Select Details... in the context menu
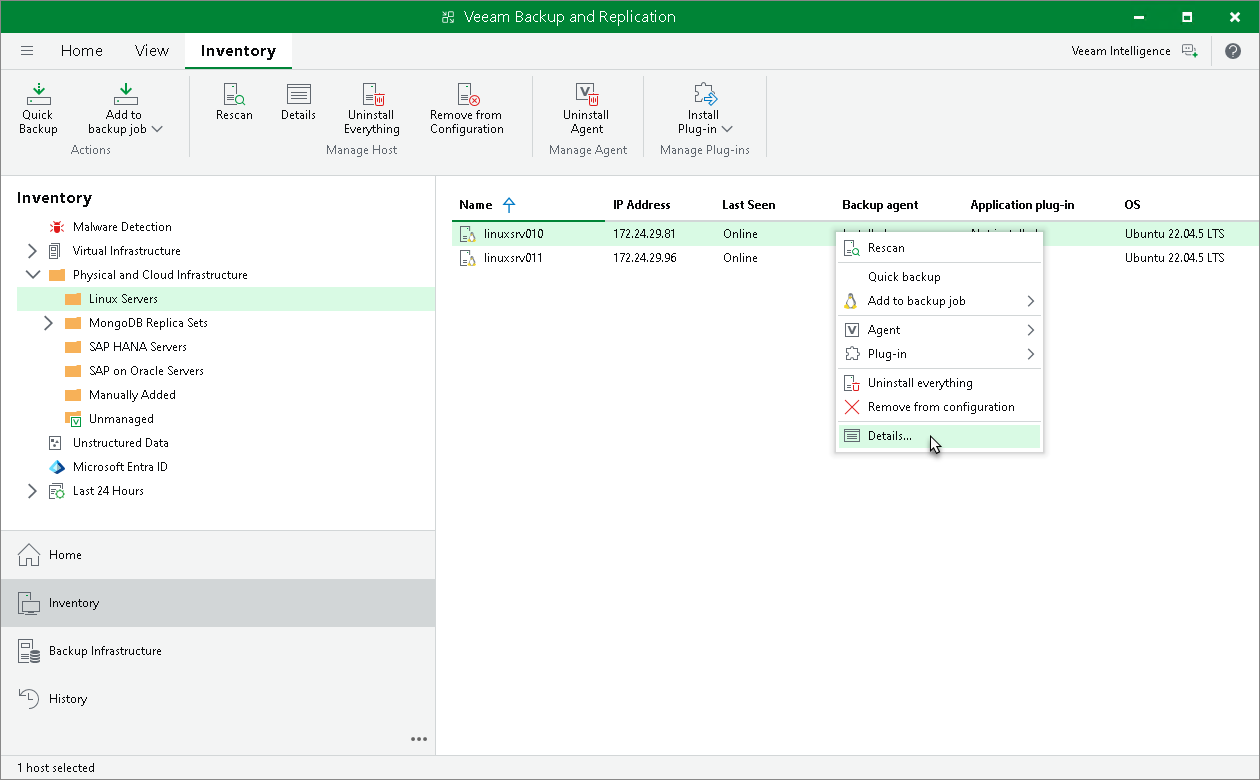1260x780 pixels. tap(889, 436)
